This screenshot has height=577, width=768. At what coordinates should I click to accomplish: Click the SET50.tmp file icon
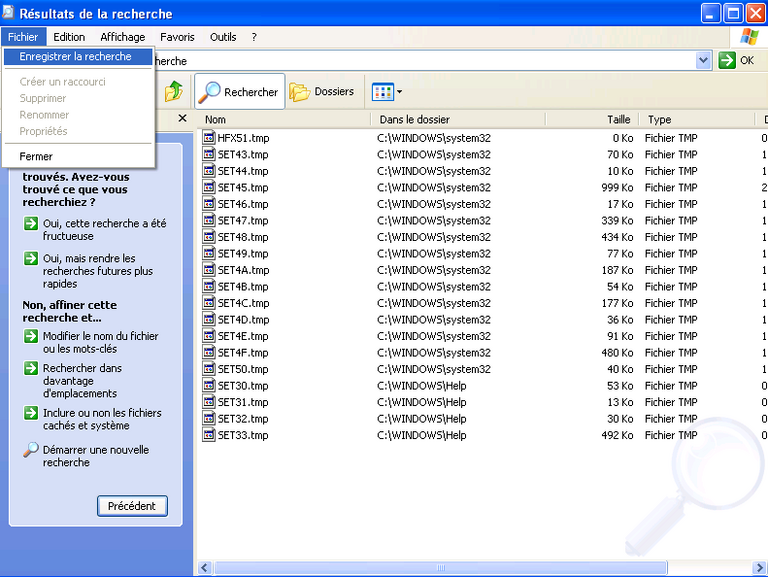click(209, 369)
